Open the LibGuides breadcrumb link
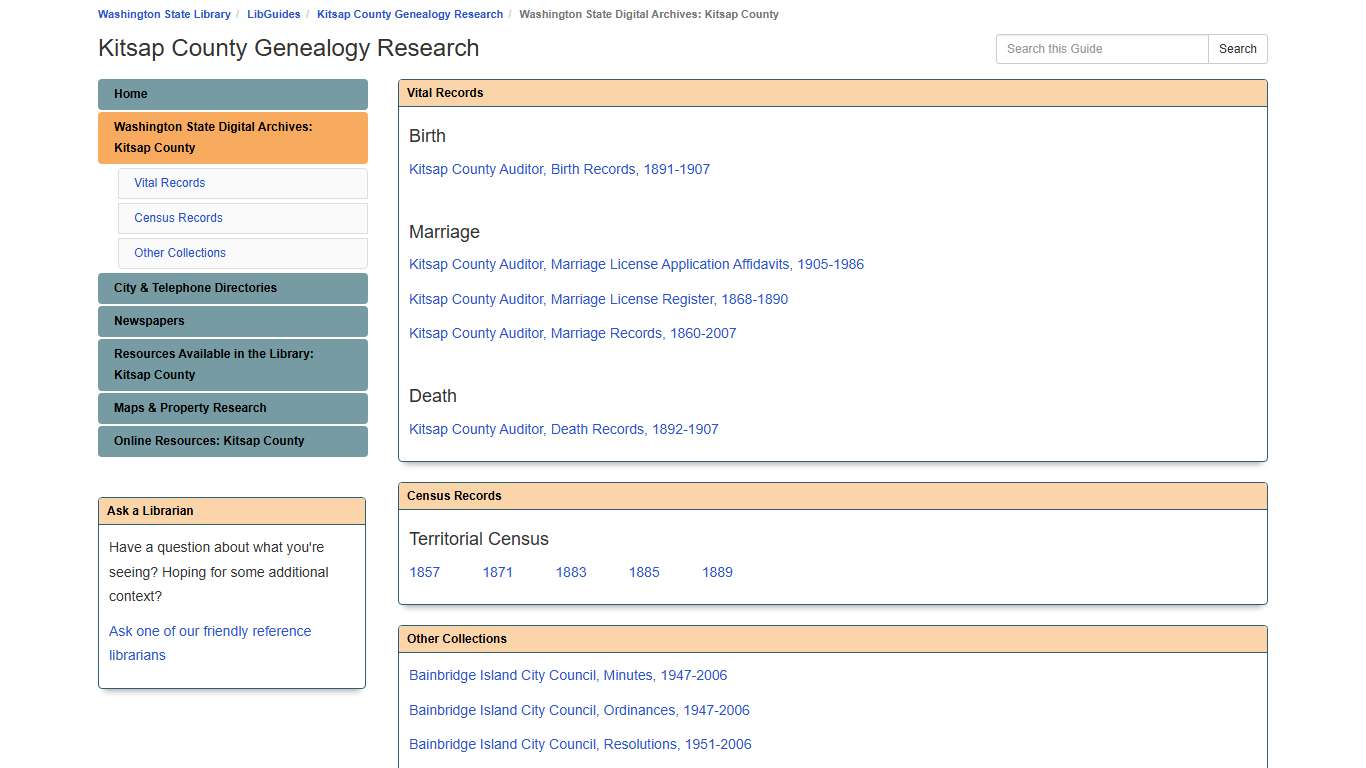The image size is (1366, 768). (x=273, y=14)
